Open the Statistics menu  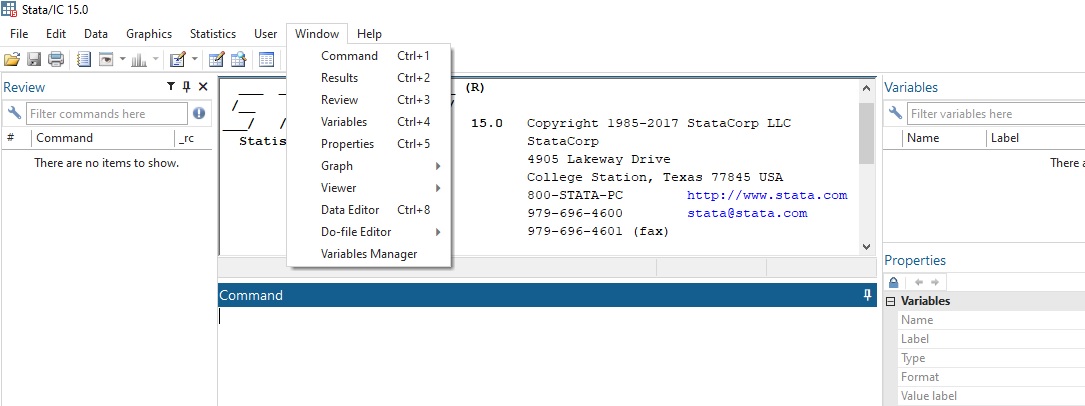pos(212,34)
